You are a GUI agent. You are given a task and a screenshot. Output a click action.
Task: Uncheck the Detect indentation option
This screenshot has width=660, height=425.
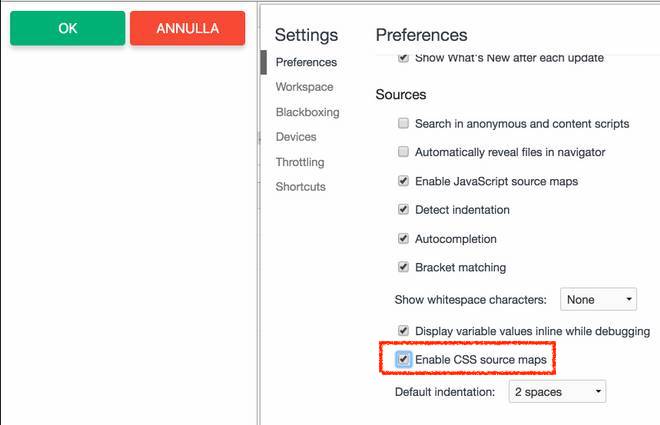coord(404,210)
